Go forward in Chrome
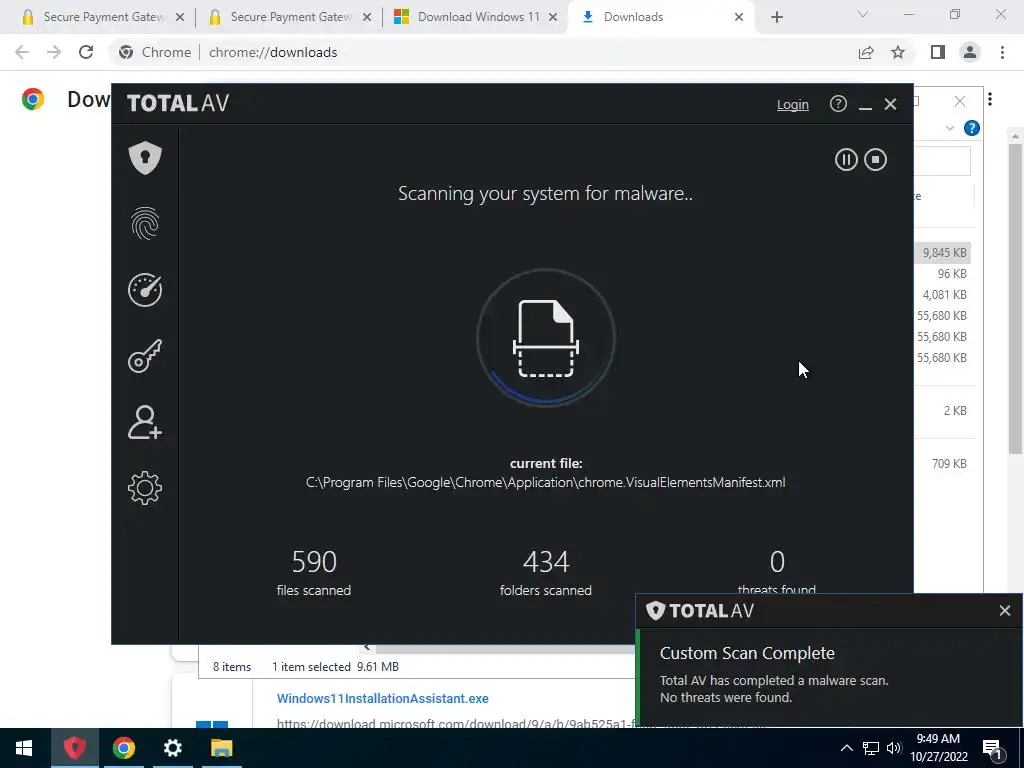 tap(54, 52)
